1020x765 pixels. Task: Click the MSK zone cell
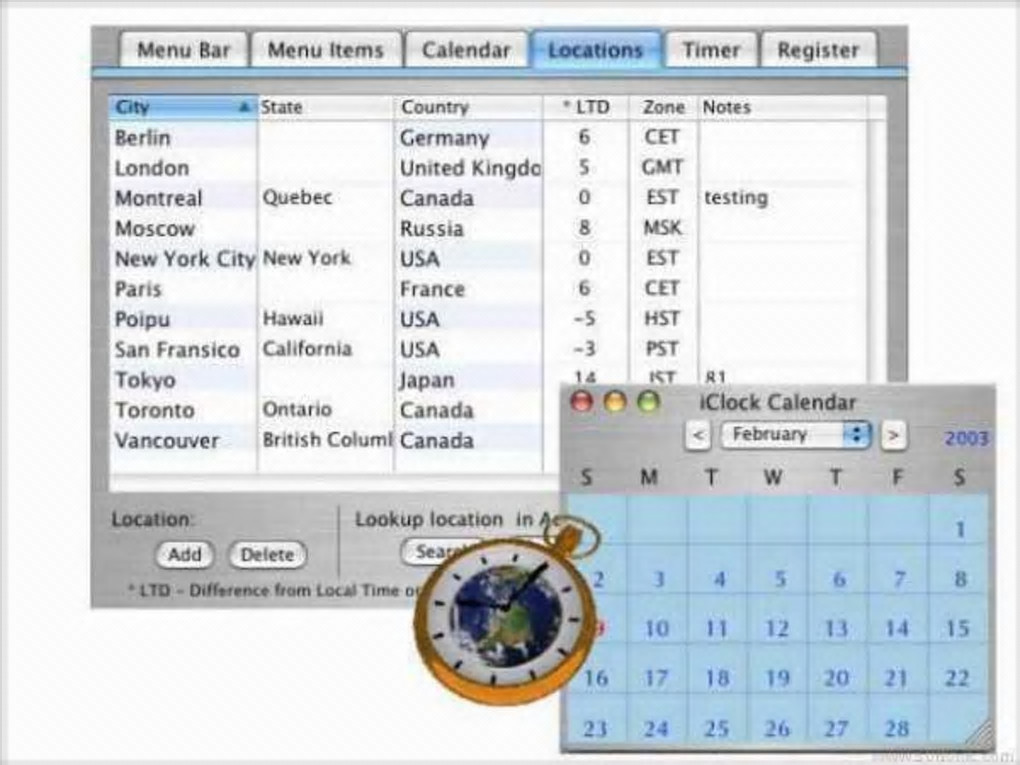[x=662, y=228]
